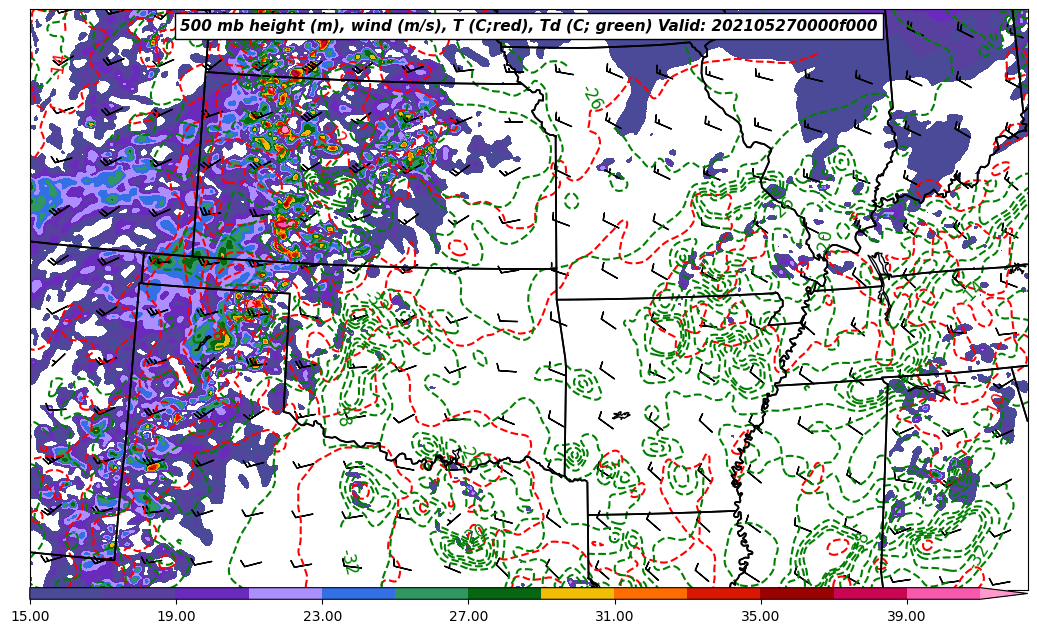Select the orange colorbar segment

[650, 593]
